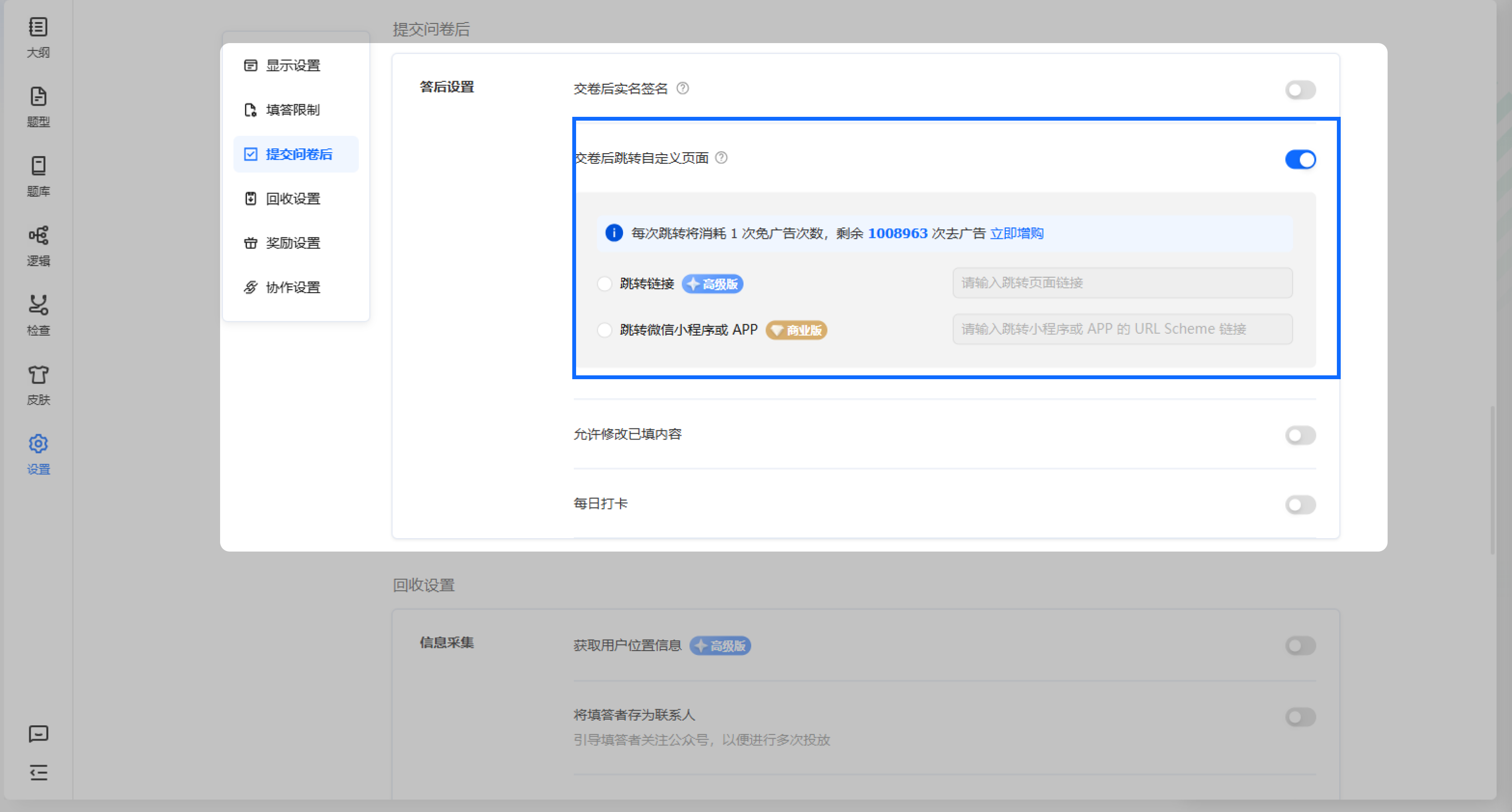Click the page vertical scrollbar
1512x812 pixels.
click(1492, 480)
